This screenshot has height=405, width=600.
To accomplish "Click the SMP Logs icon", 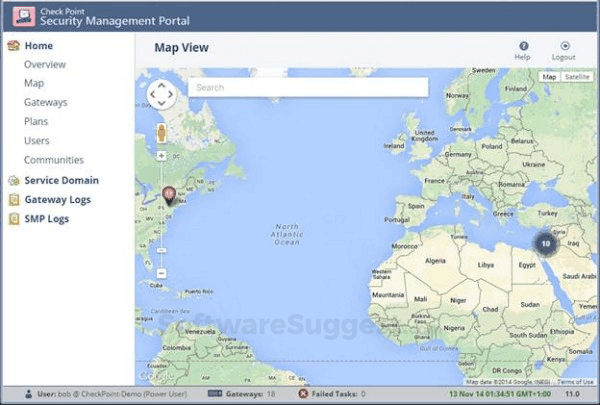I will pyautogui.click(x=14, y=219).
